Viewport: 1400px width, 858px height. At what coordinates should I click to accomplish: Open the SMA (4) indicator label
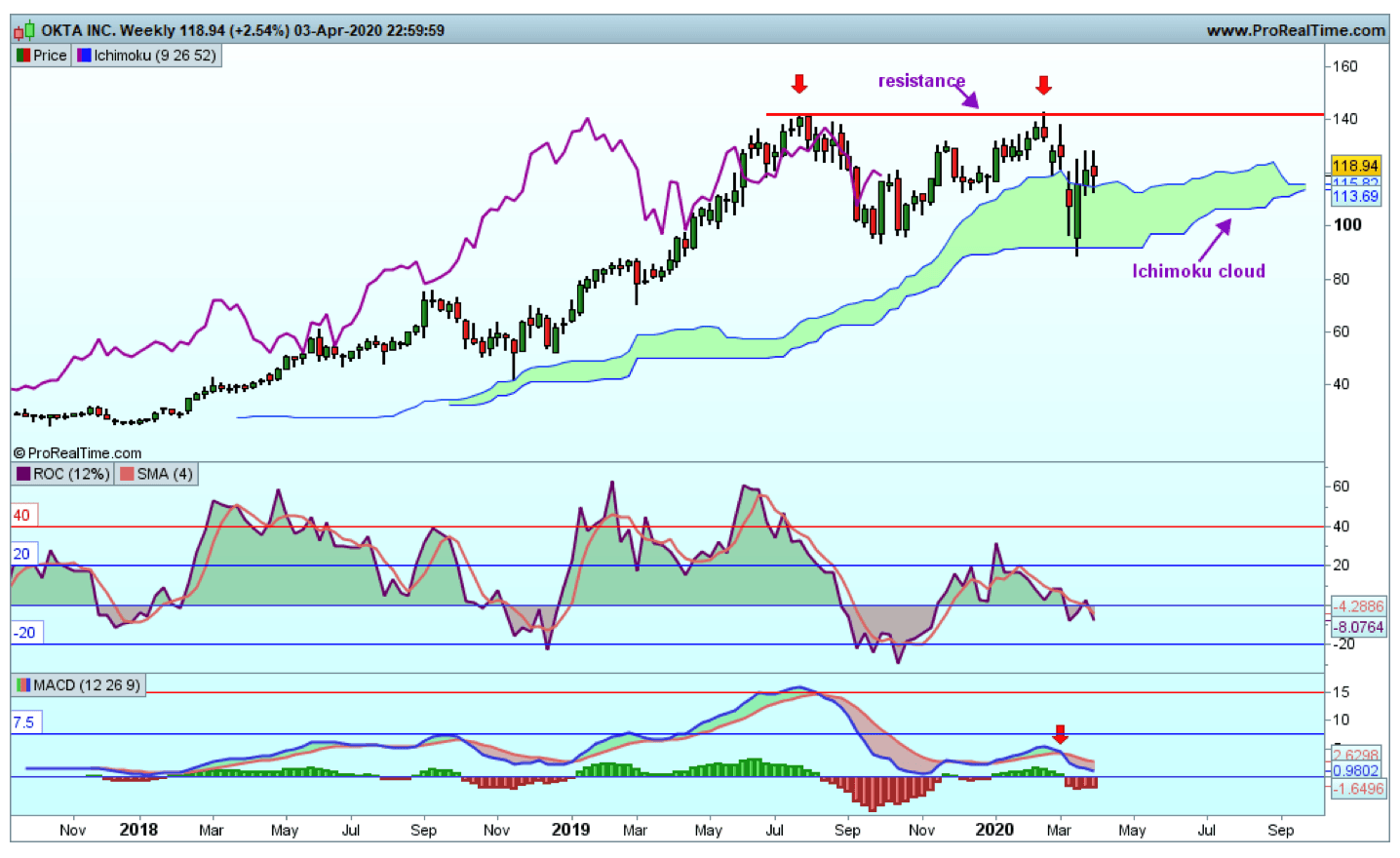165,474
